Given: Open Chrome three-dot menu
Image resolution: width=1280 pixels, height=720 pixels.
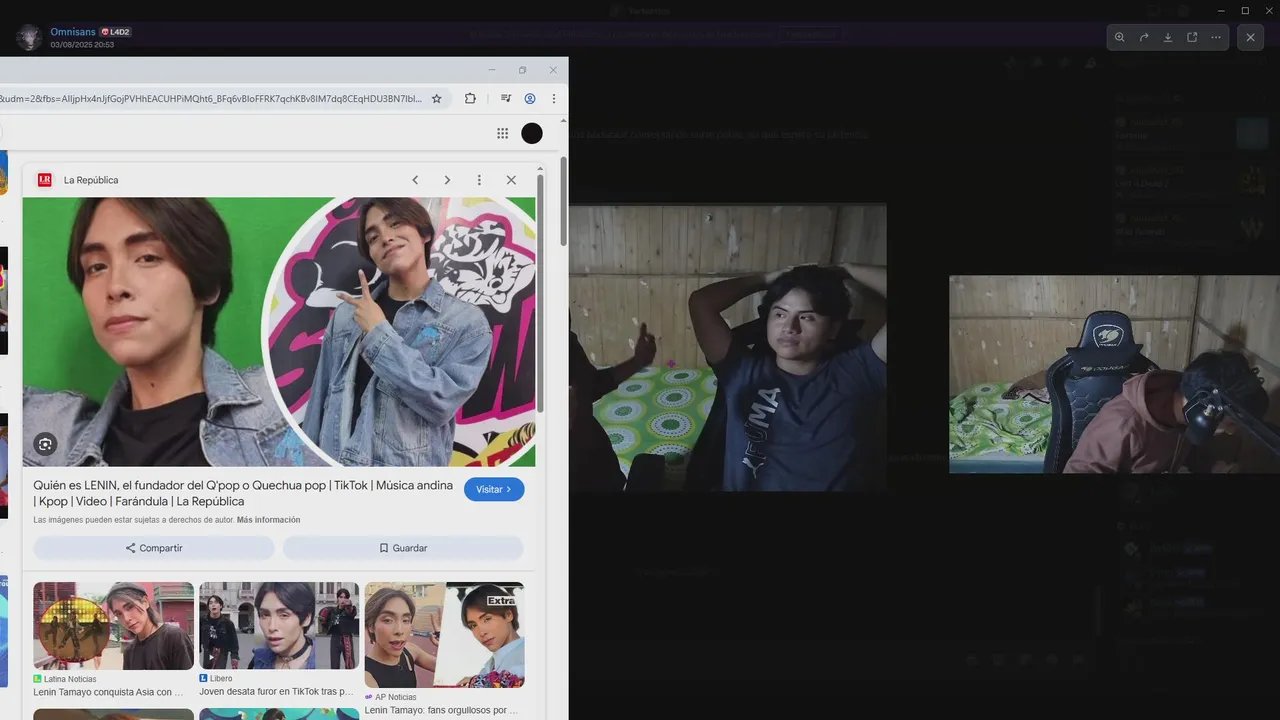Looking at the screenshot, I should [x=554, y=99].
